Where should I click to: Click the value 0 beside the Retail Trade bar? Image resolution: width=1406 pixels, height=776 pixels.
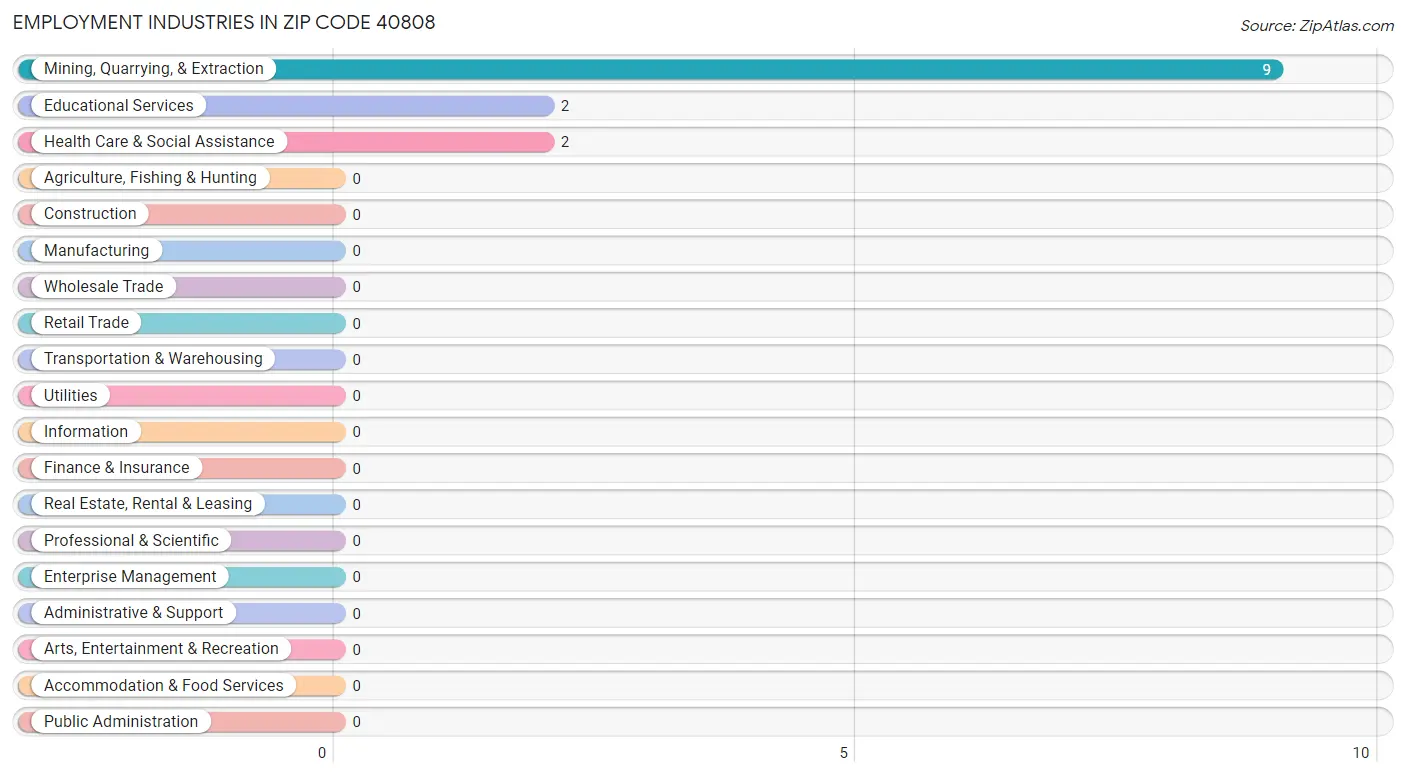pos(356,324)
